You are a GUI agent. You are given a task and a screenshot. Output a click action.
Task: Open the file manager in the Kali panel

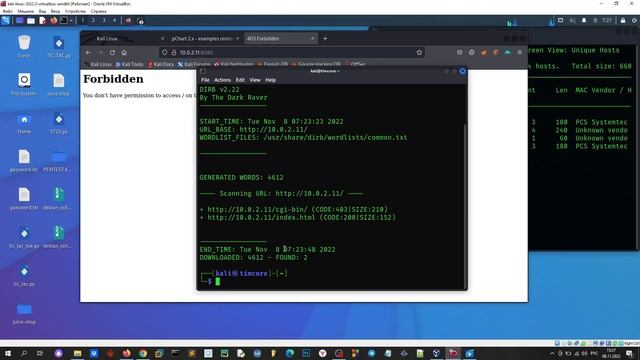(x=31, y=20)
